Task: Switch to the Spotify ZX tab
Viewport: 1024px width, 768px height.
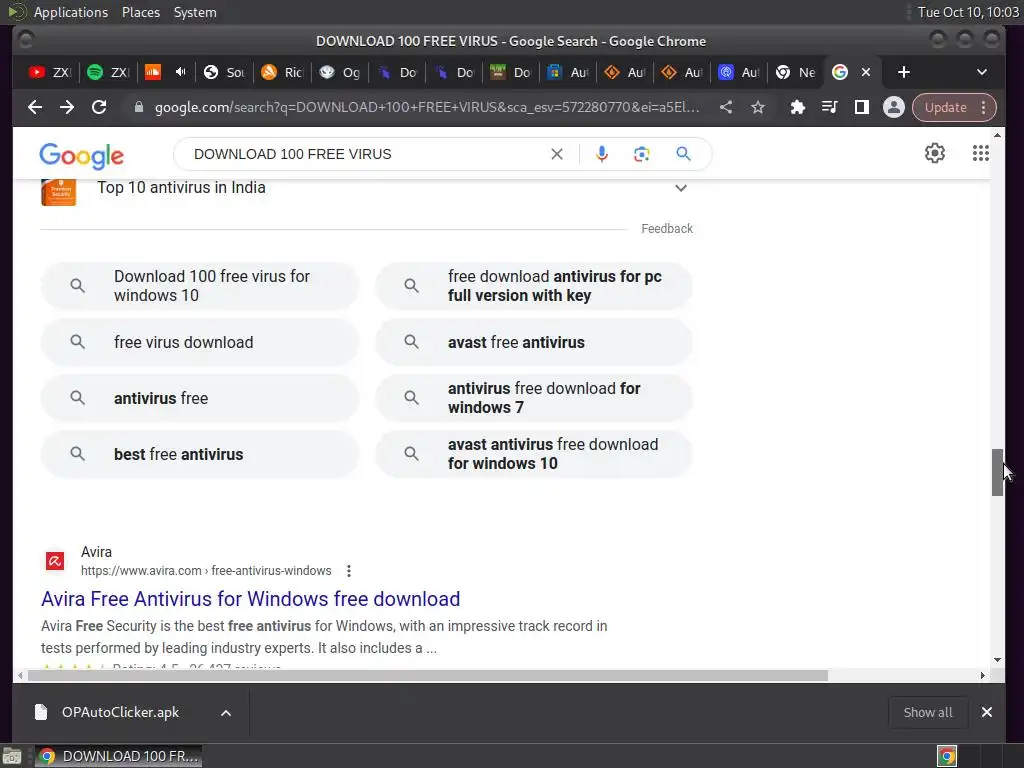Action: (x=108, y=72)
